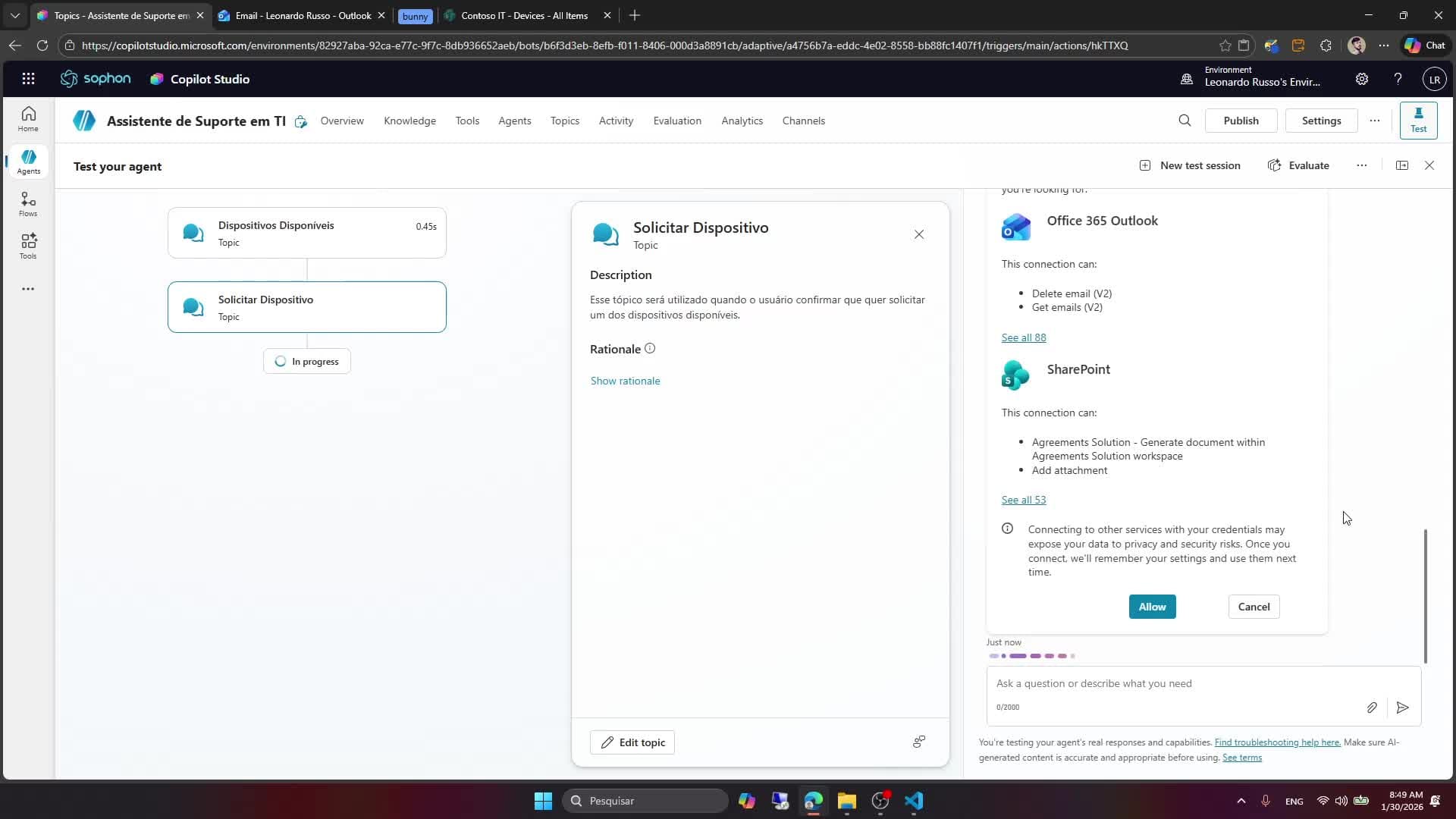Click the search magnifier icon in the agent header
The height and width of the screenshot is (819, 1456).
coord(1185,121)
